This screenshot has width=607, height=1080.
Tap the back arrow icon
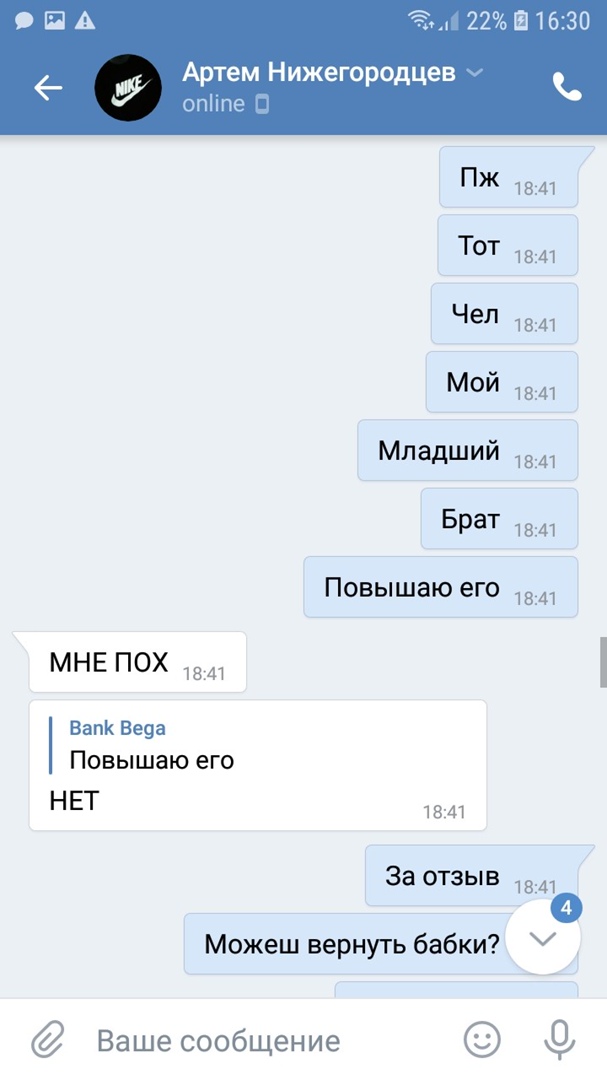point(48,87)
